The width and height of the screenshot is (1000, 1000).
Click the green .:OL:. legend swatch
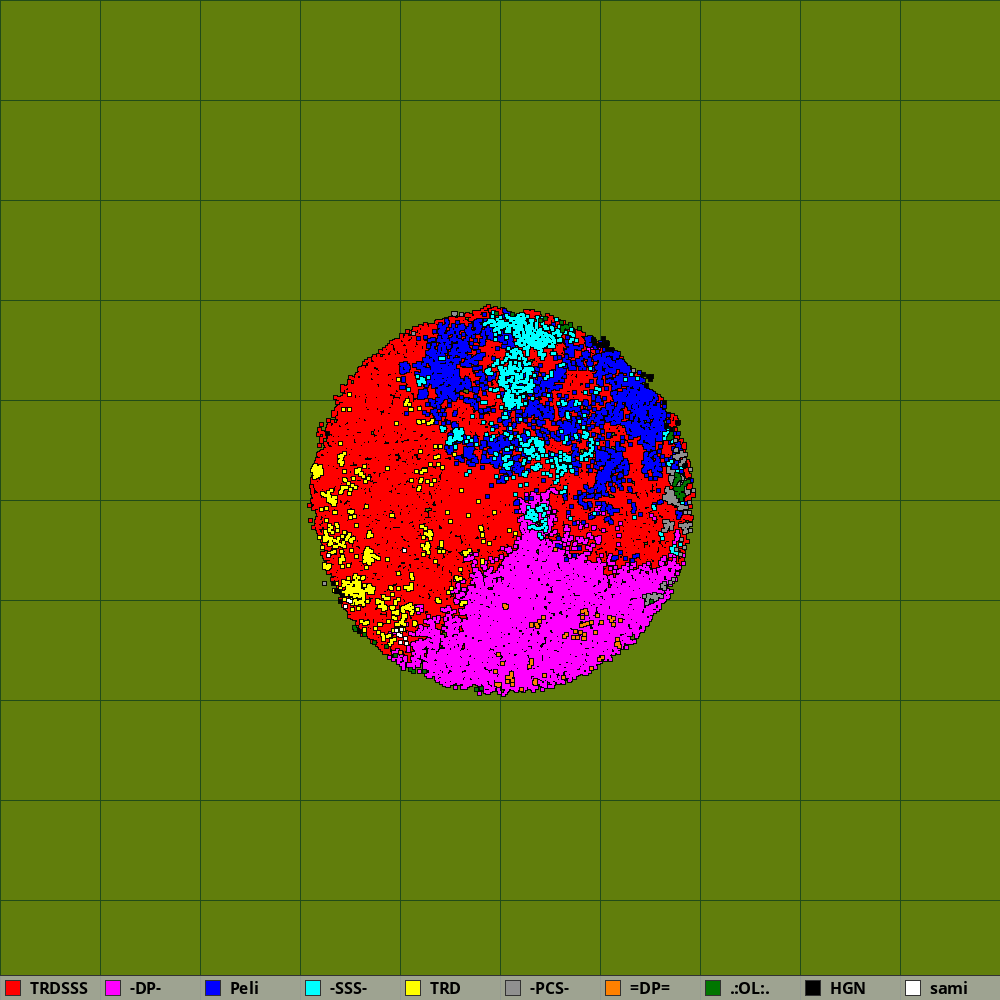713,988
